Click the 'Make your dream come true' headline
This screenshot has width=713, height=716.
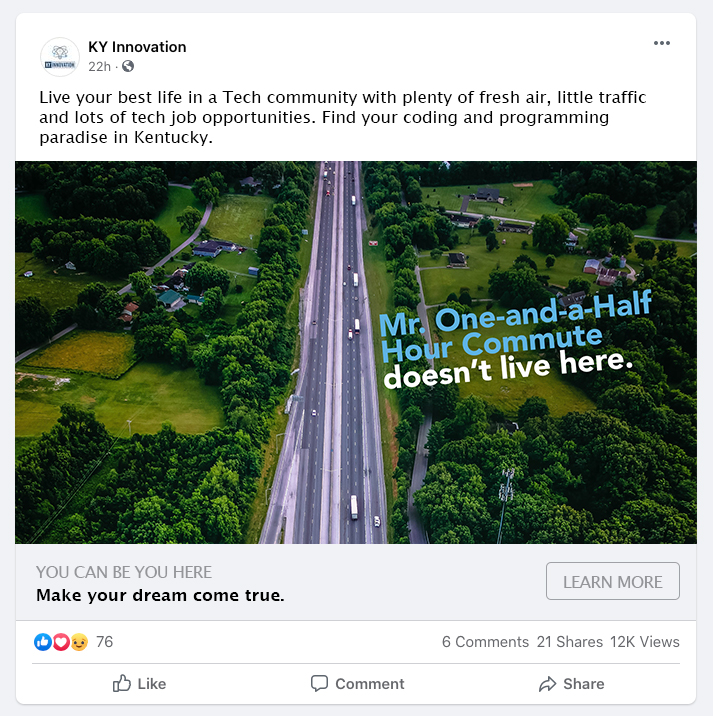point(160,595)
